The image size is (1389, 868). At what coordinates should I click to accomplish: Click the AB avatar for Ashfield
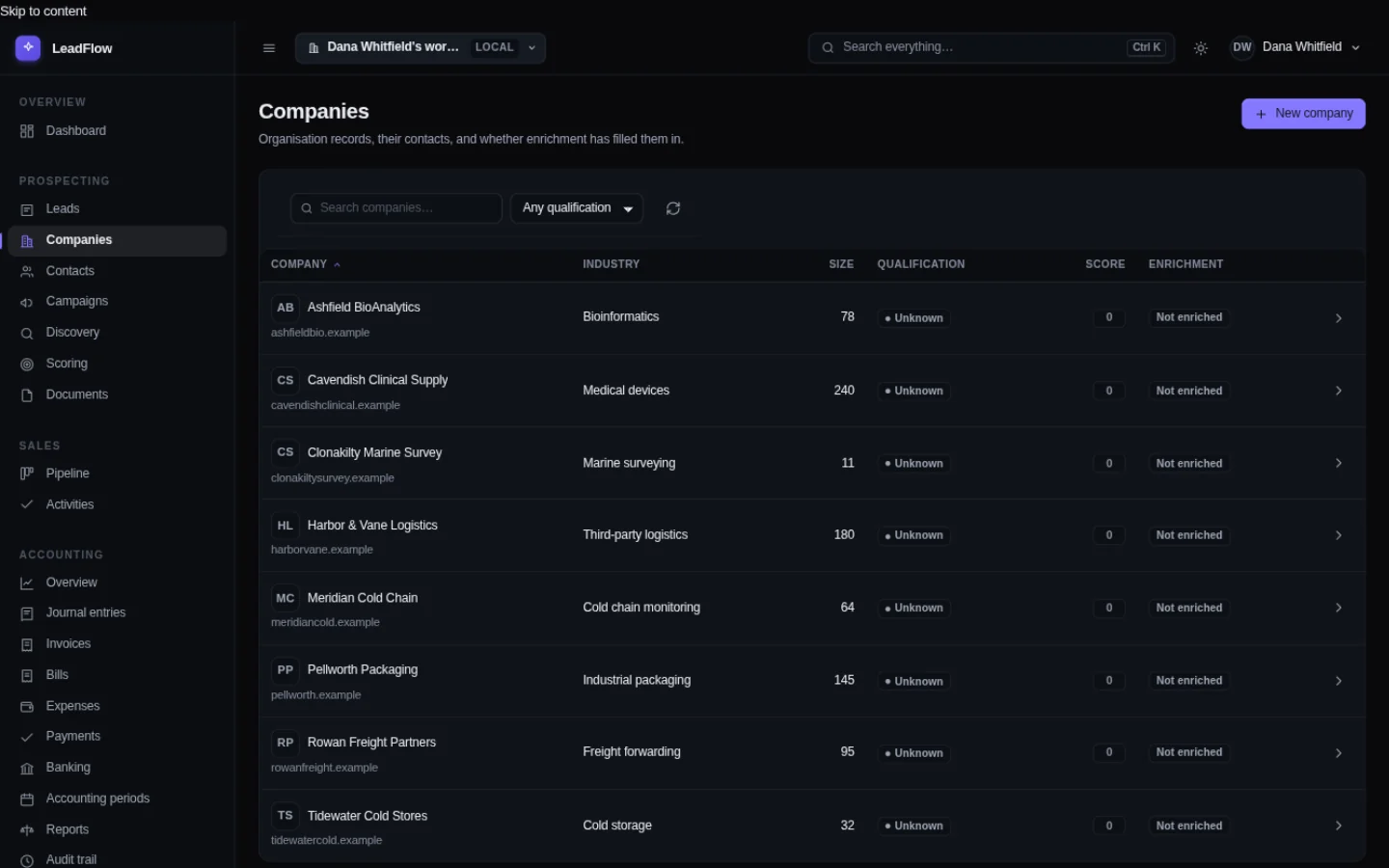(x=286, y=308)
